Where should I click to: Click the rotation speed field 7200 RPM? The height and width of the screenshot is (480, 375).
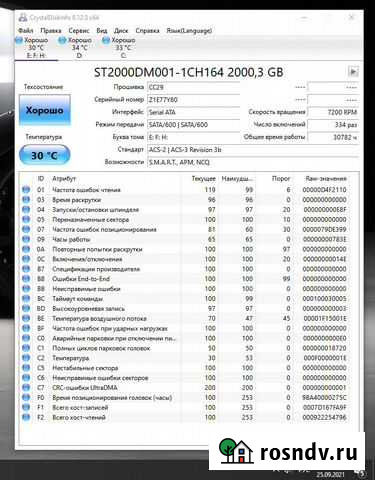point(333,112)
